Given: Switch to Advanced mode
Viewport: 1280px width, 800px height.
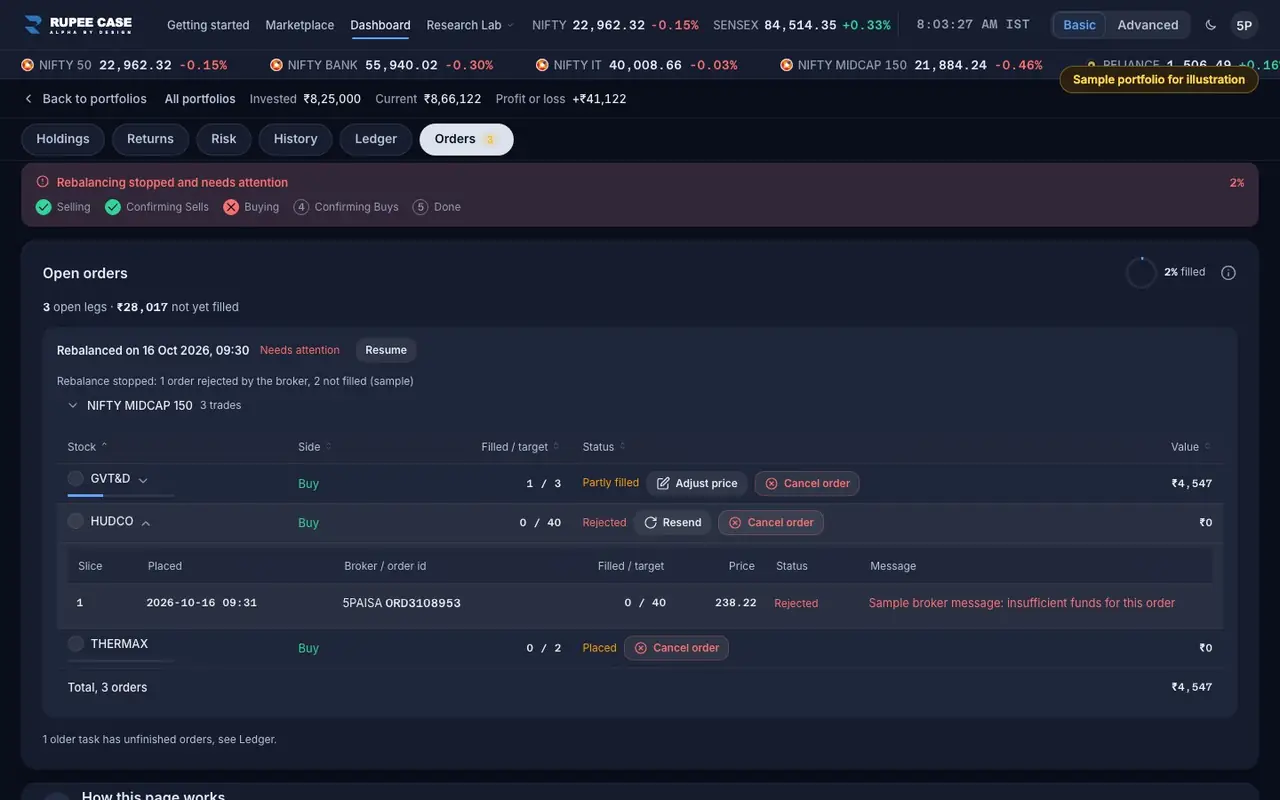Looking at the screenshot, I should click(x=1147, y=25).
